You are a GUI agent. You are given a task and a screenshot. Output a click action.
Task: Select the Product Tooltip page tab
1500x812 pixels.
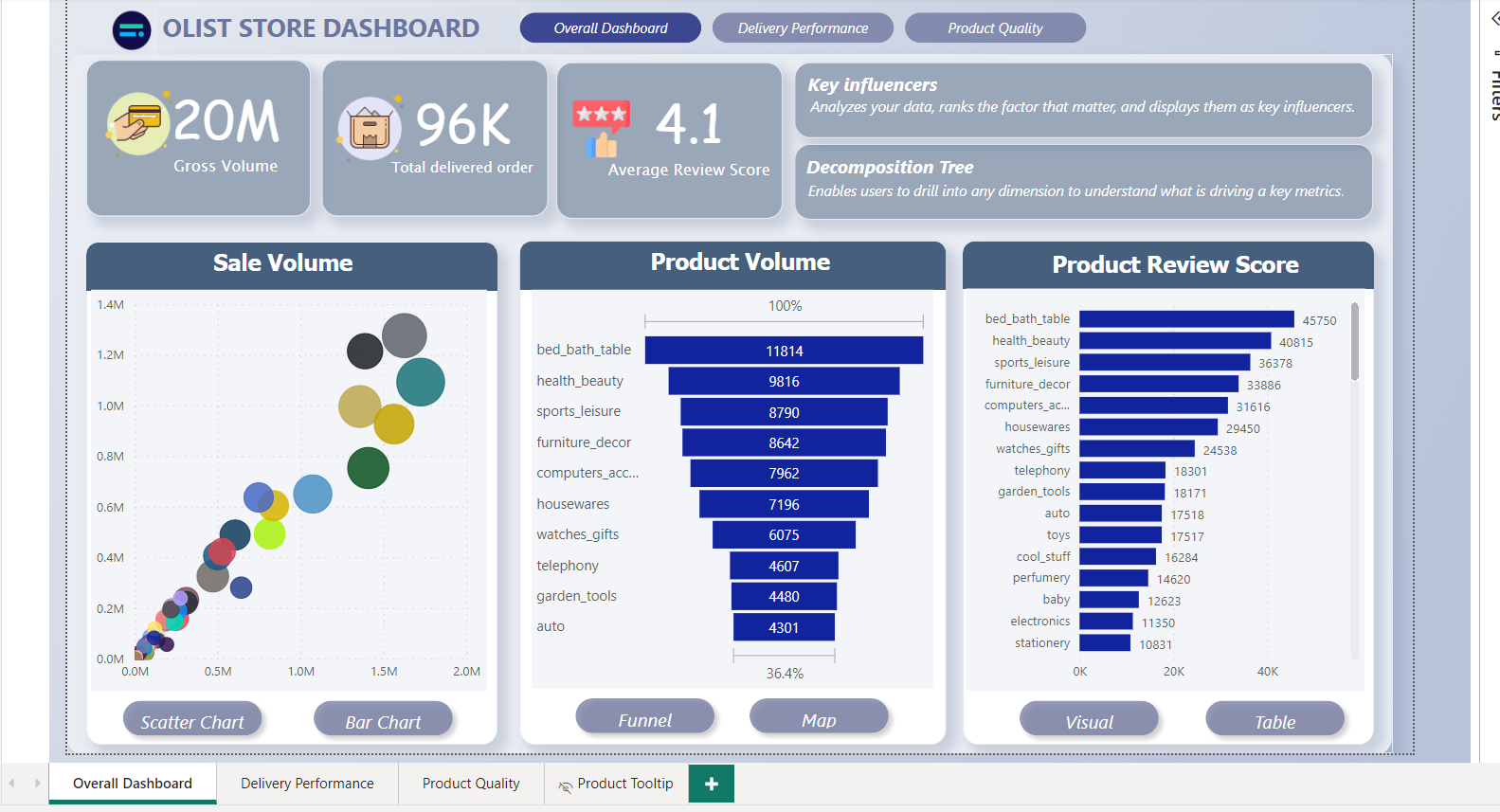616,784
